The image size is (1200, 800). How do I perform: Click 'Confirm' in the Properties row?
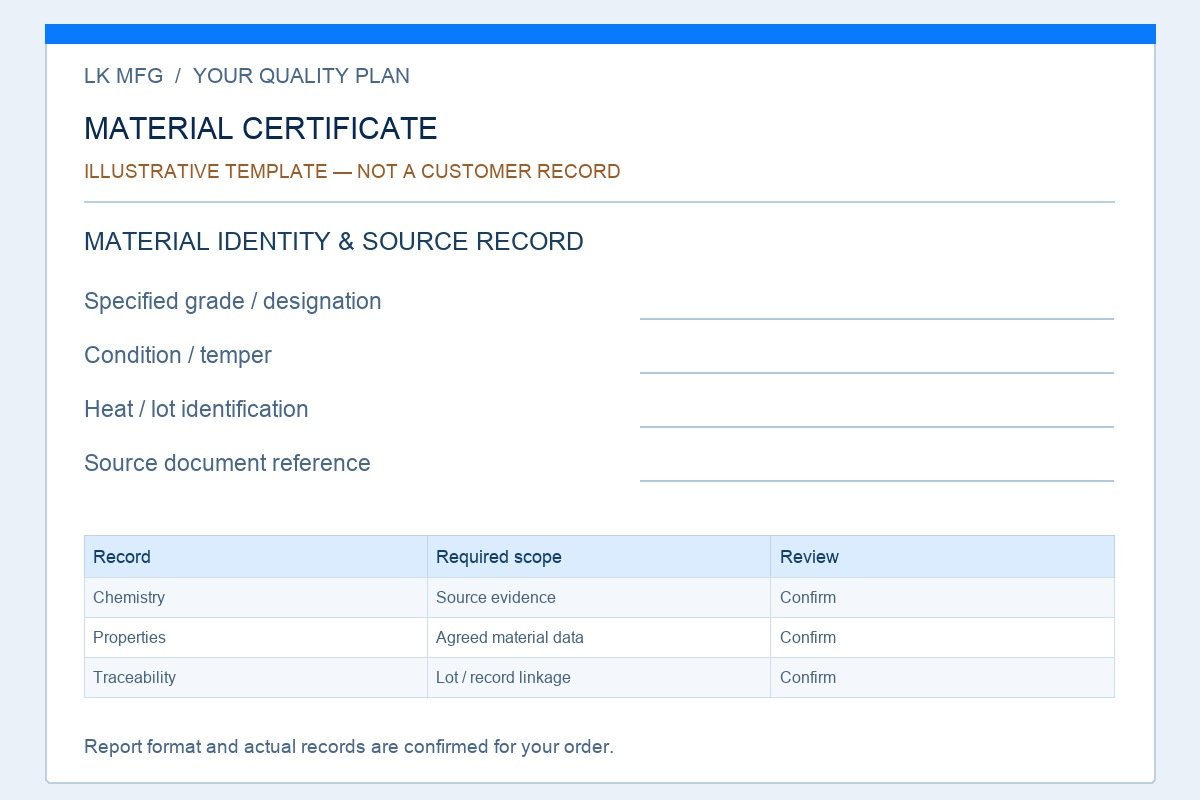pyautogui.click(x=808, y=637)
